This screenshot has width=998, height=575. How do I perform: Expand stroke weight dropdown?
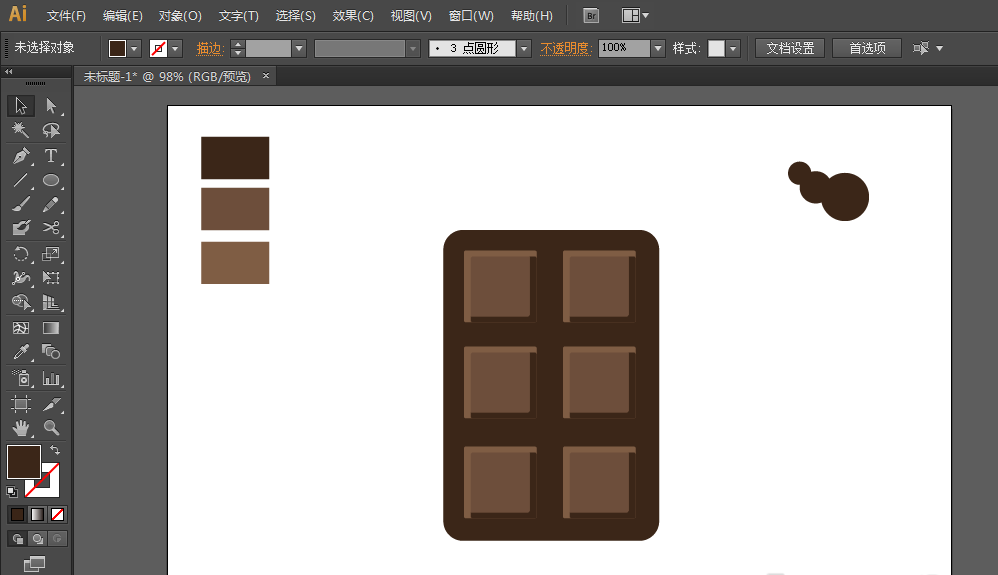pyautogui.click(x=299, y=48)
